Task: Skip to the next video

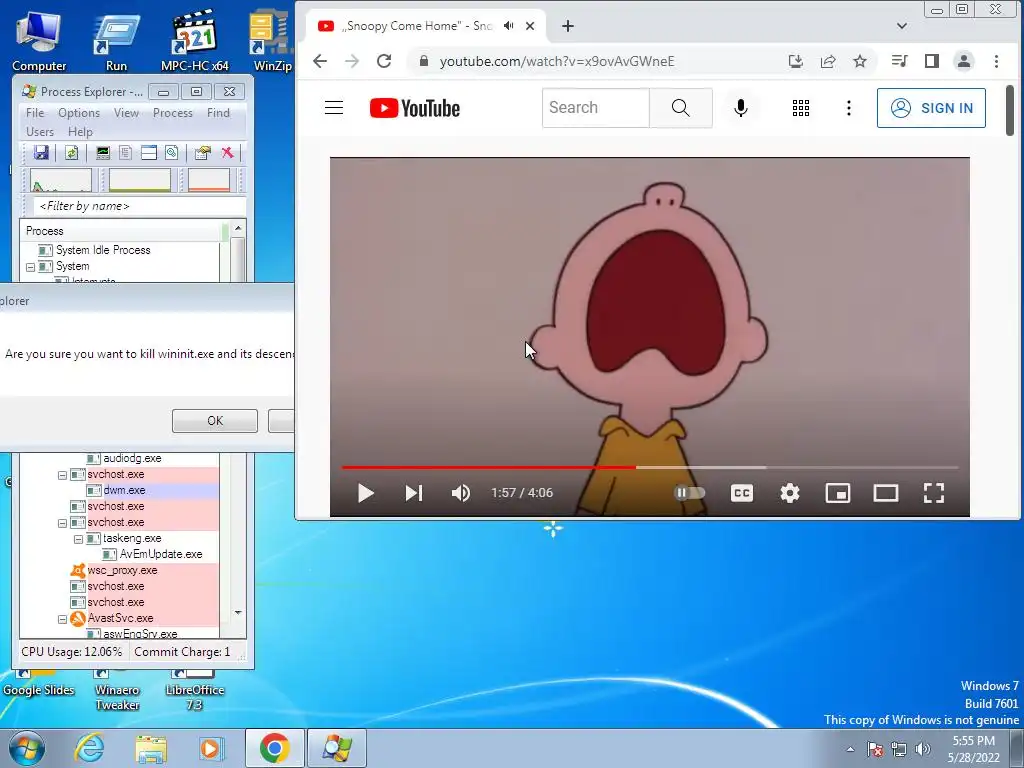Action: pos(414,493)
